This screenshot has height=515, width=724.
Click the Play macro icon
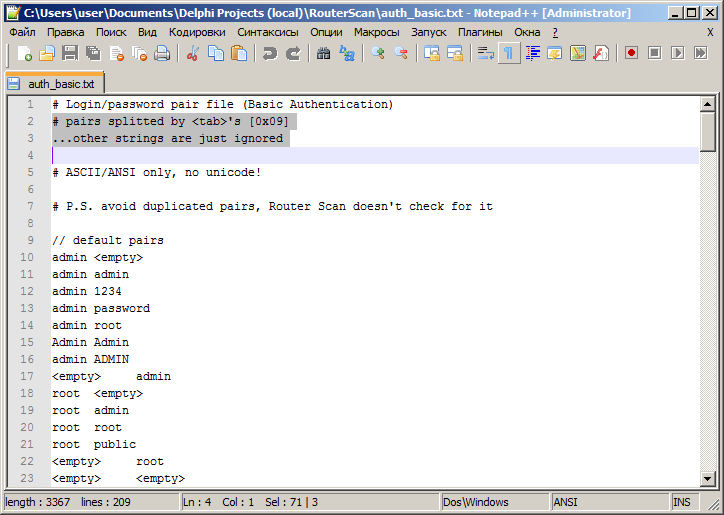click(677, 53)
